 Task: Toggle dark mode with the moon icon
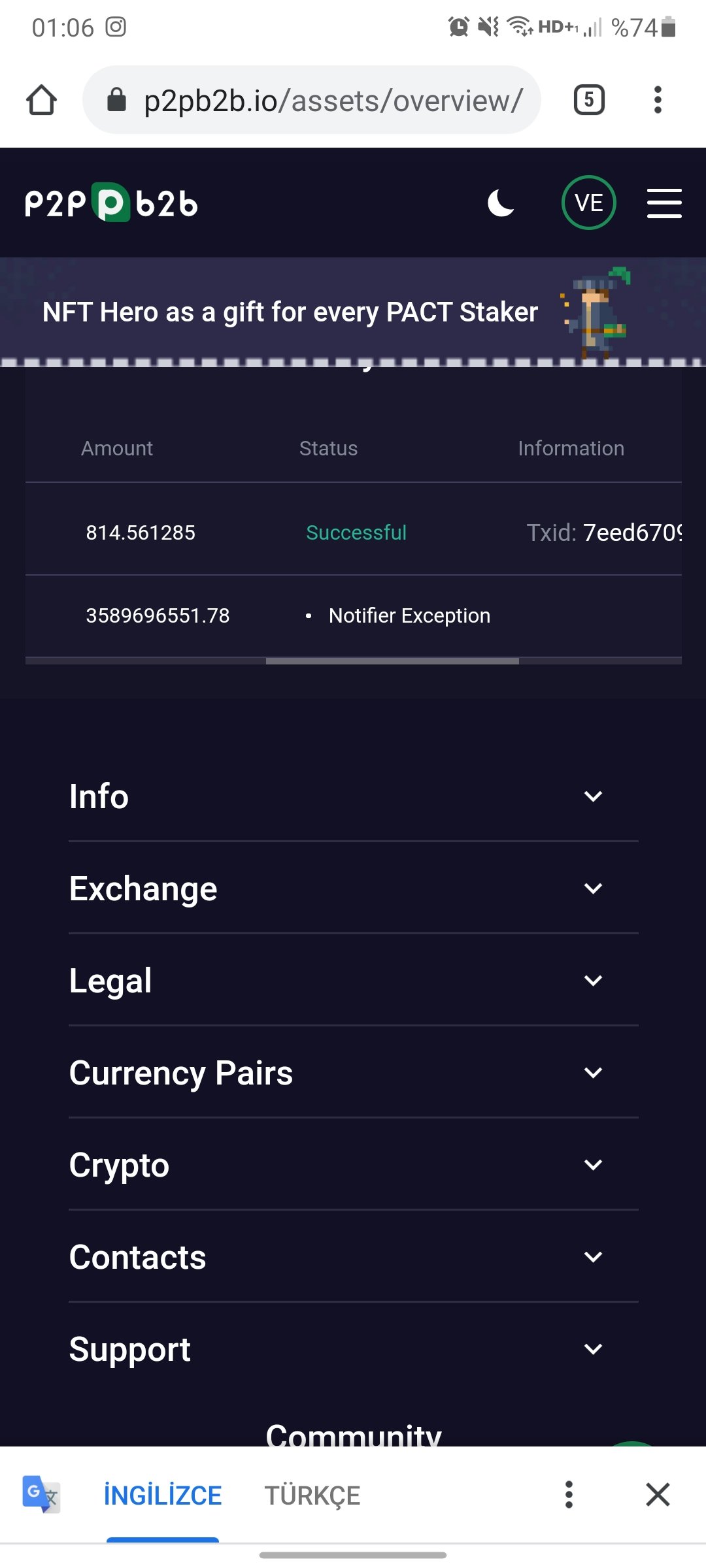(x=501, y=203)
